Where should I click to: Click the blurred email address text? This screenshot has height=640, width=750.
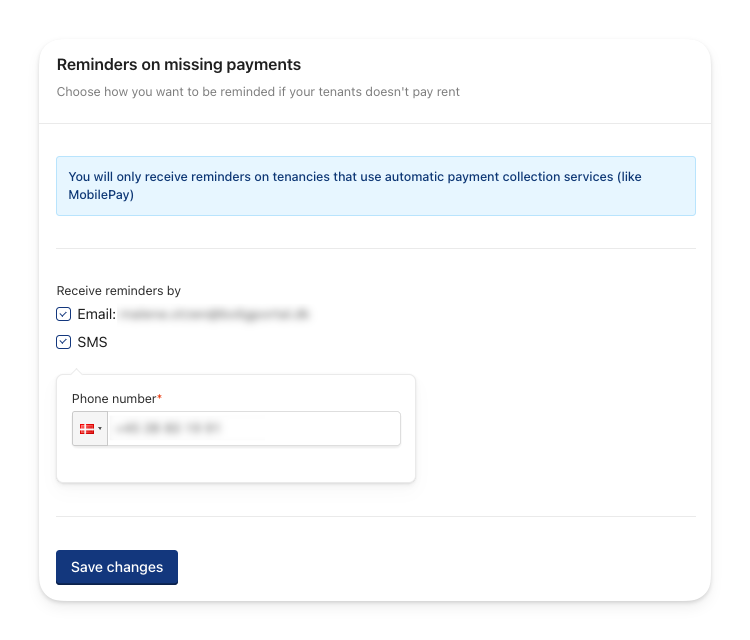(214, 314)
